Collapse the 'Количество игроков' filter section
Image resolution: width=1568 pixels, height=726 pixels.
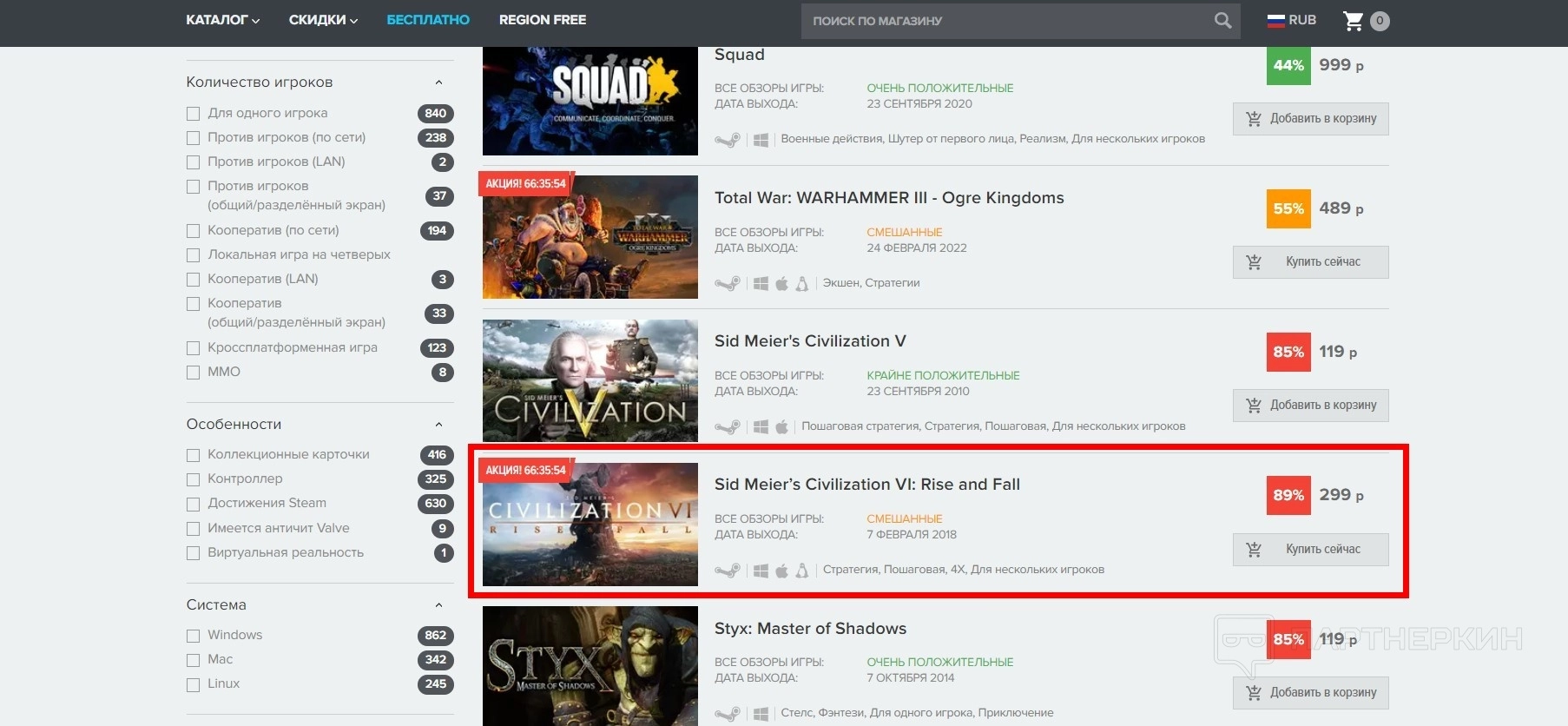438,82
